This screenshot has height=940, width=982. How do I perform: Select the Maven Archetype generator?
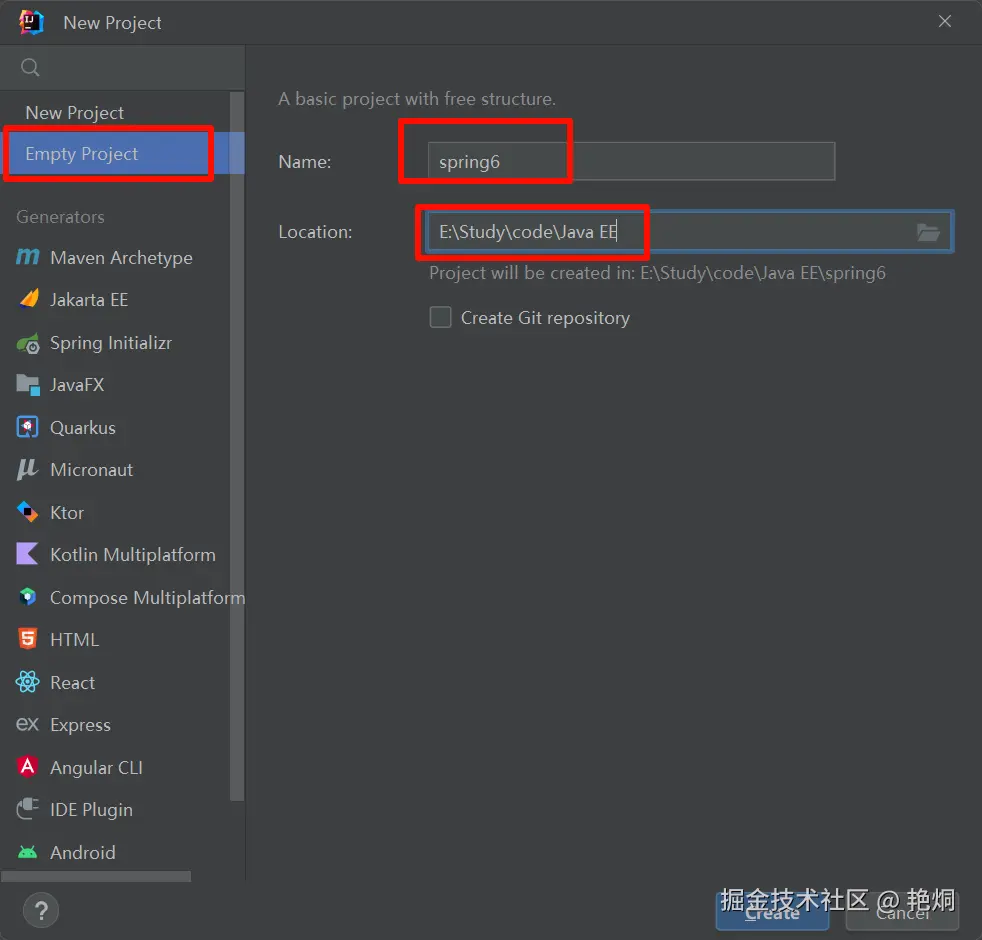[x=120, y=257]
